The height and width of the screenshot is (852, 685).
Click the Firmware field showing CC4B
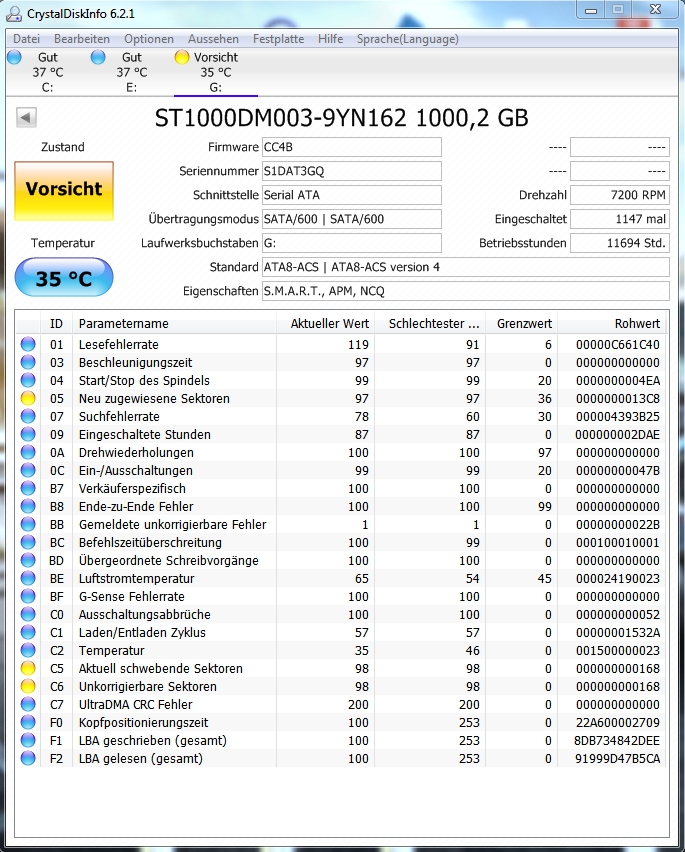point(352,147)
